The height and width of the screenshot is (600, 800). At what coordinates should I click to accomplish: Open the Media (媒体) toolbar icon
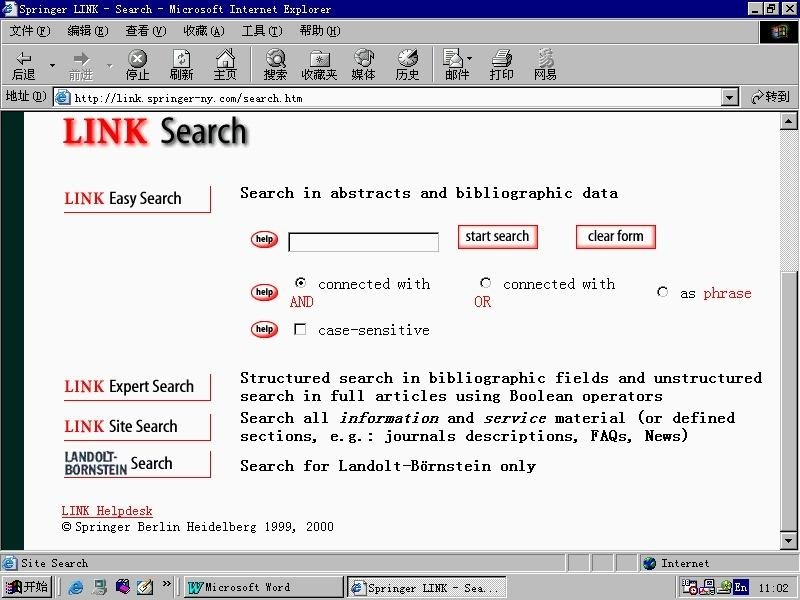pos(364,65)
